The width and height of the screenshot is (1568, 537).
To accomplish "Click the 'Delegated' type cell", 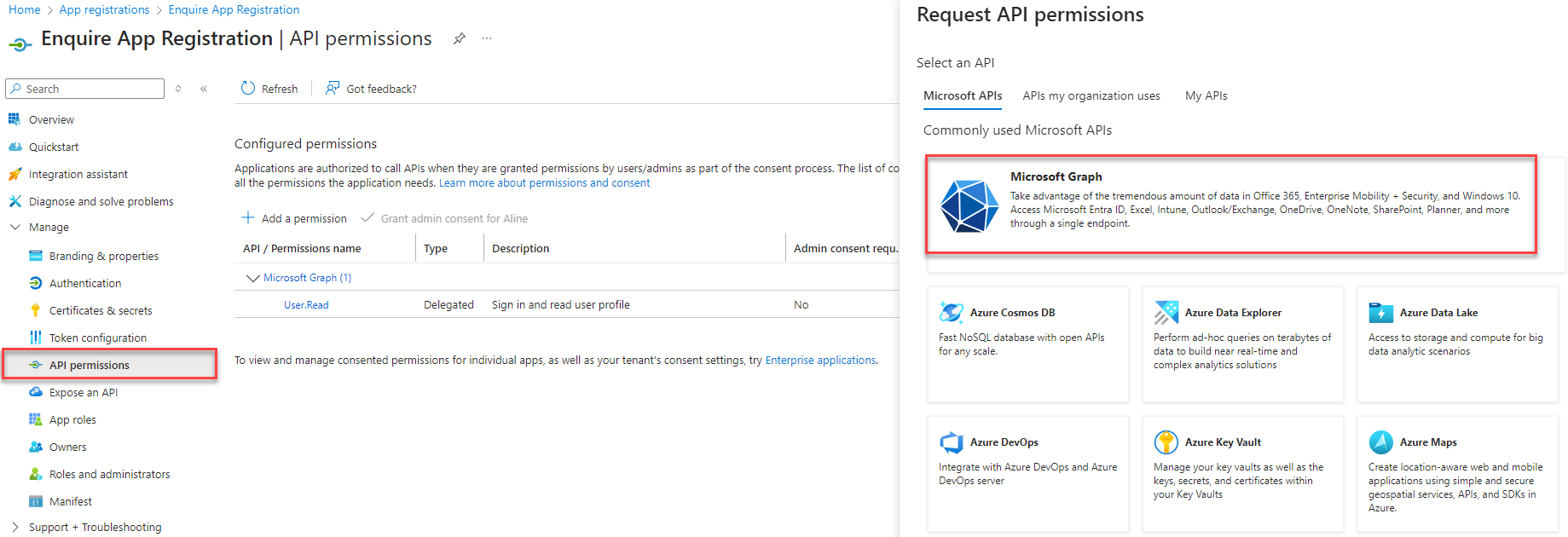I will click(x=448, y=304).
